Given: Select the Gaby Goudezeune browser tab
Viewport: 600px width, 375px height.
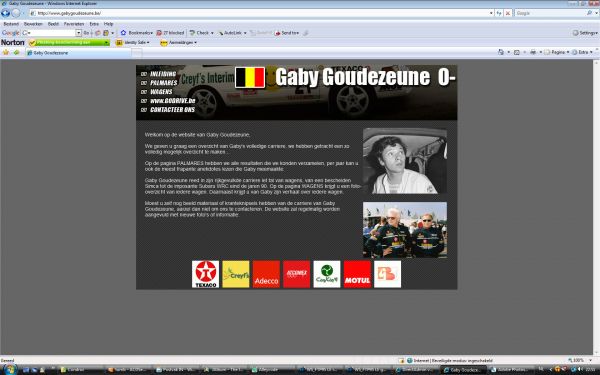Looking at the screenshot, I should pos(78,53).
